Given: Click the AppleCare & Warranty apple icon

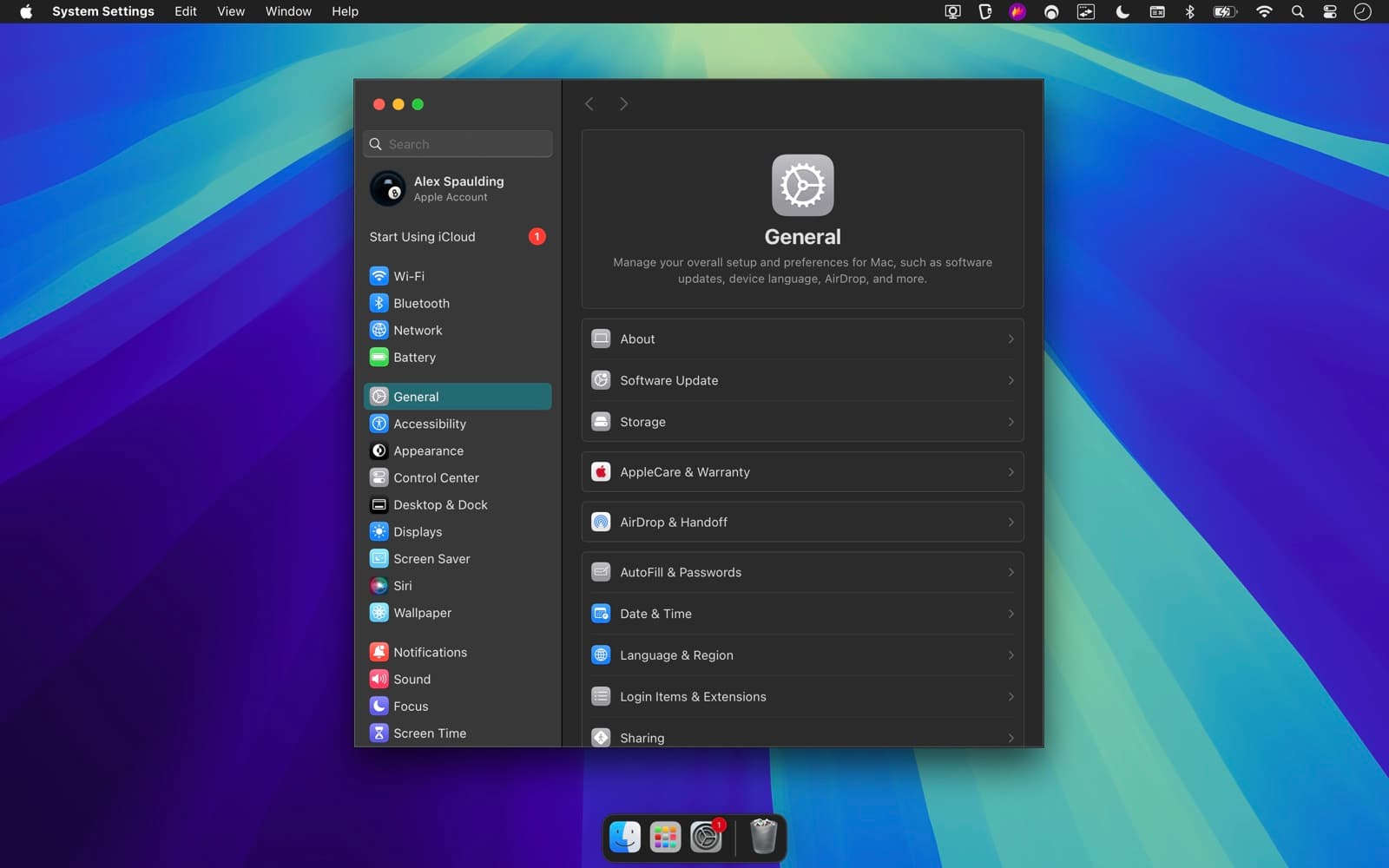Looking at the screenshot, I should [x=601, y=472].
